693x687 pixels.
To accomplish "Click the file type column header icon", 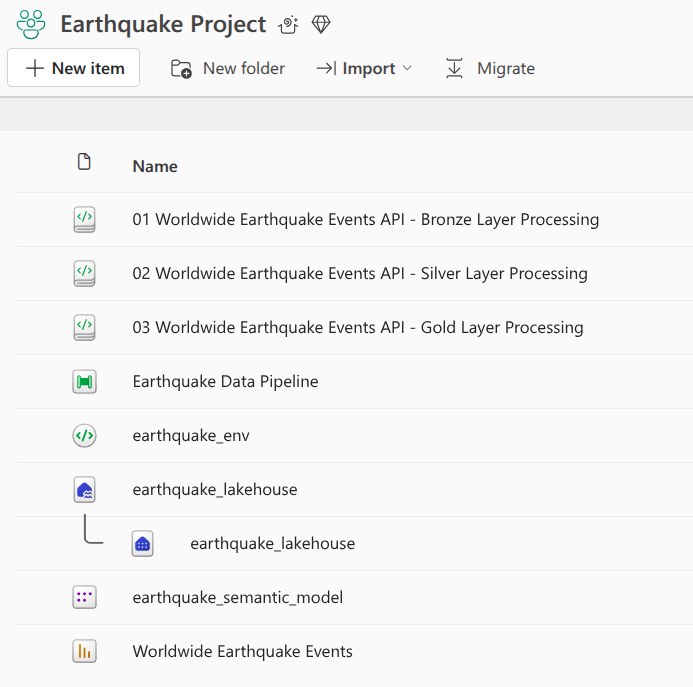I will 85,162.
